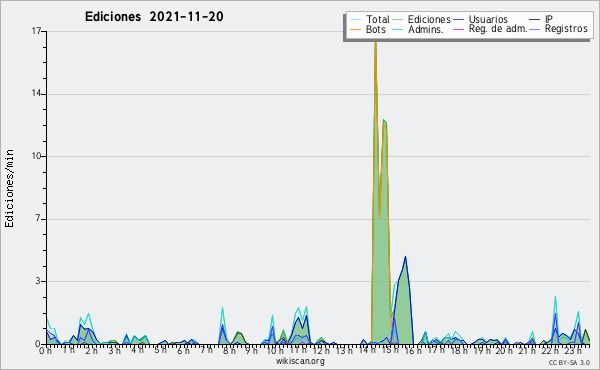The width and height of the screenshot is (600, 370).
Task: Click the 17 y-axis tick label
Action: (x=36, y=31)
